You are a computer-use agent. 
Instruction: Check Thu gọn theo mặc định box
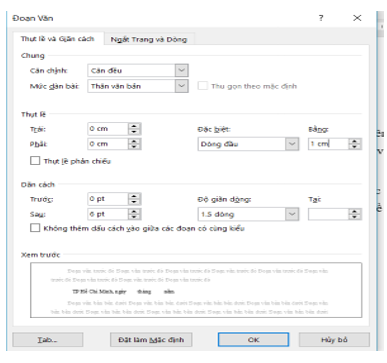[x=202, y=86]
